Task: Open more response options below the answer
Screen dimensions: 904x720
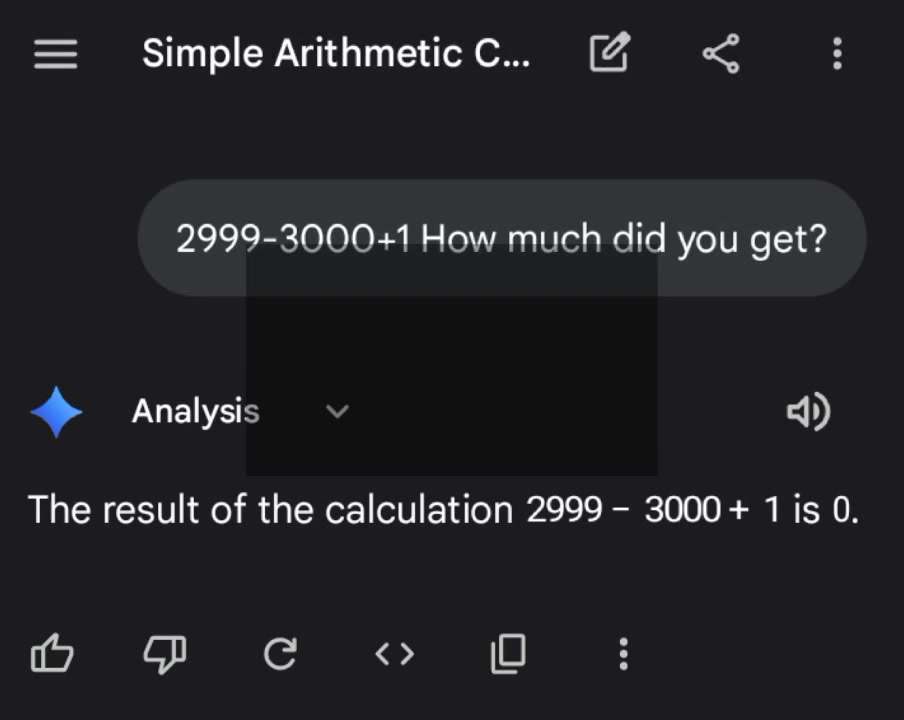Action: coord(623,654)
